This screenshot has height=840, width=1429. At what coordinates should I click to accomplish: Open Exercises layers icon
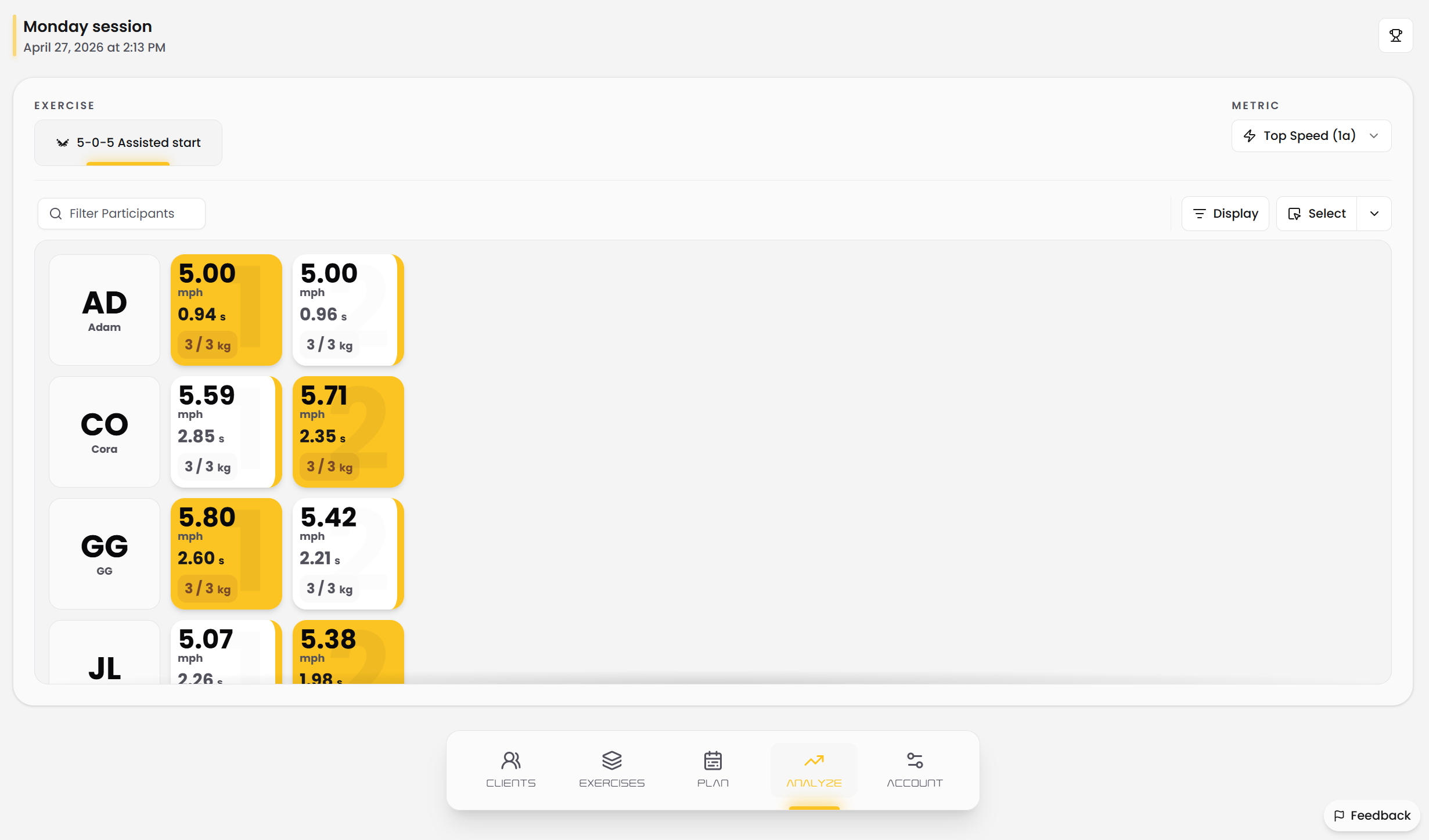(611, 760)
